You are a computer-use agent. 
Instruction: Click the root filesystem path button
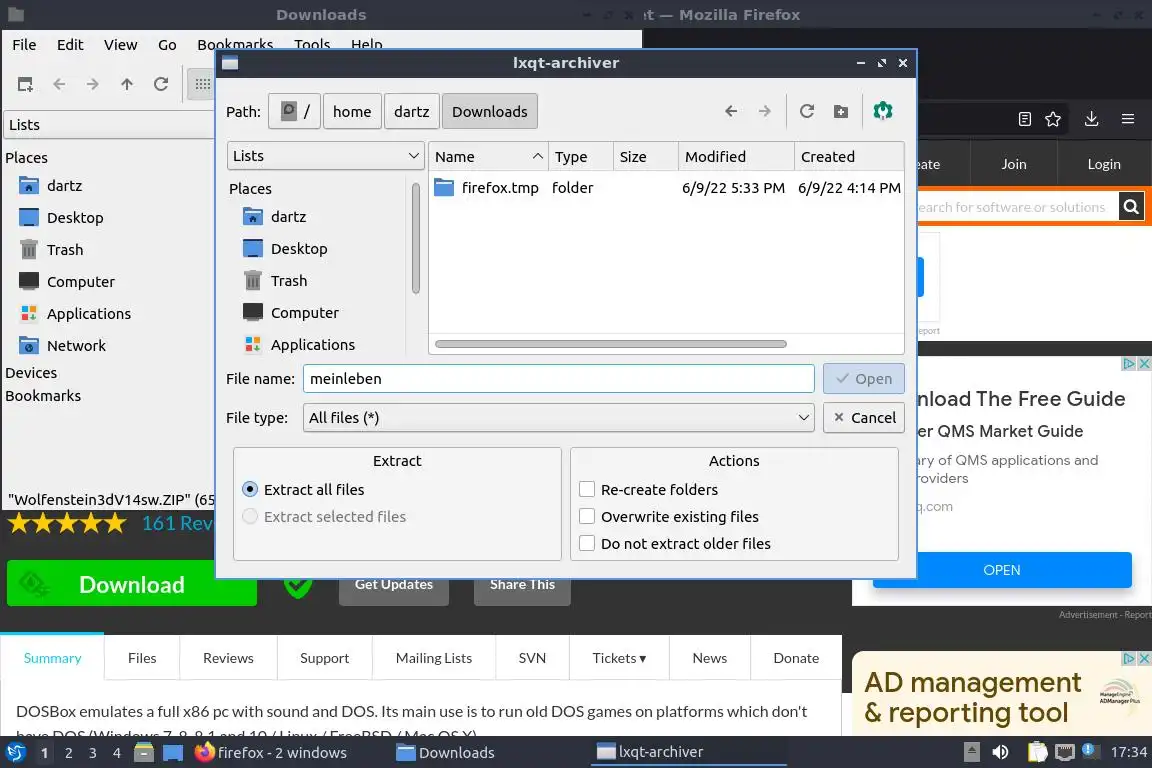point(294,112)
